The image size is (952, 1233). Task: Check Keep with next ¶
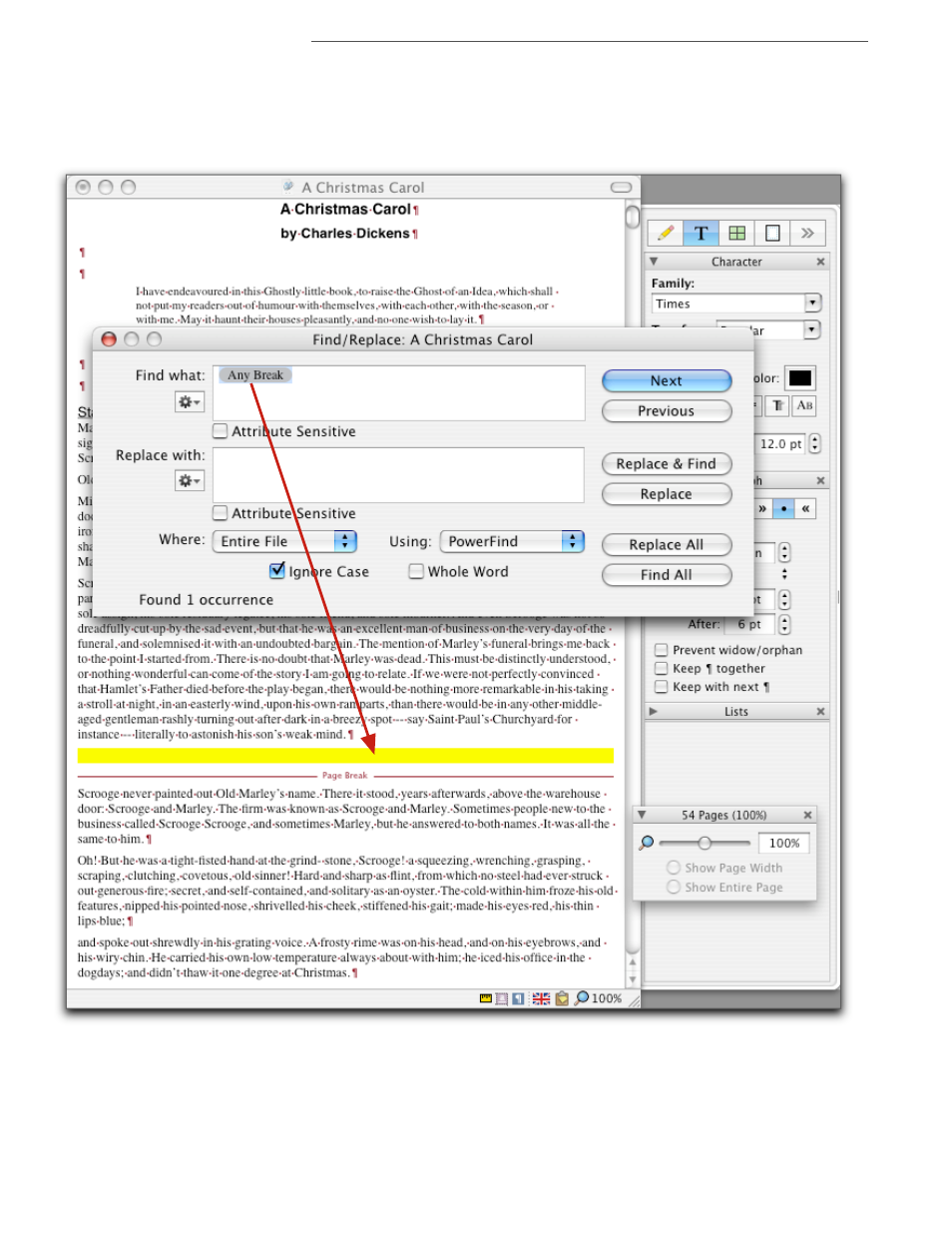[661, 687]
